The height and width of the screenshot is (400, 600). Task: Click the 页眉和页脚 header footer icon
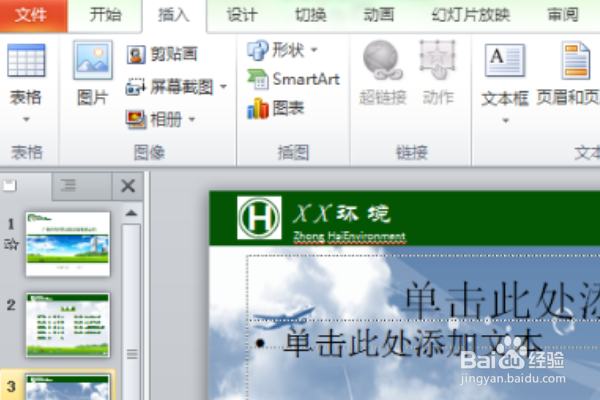(576, 60)
